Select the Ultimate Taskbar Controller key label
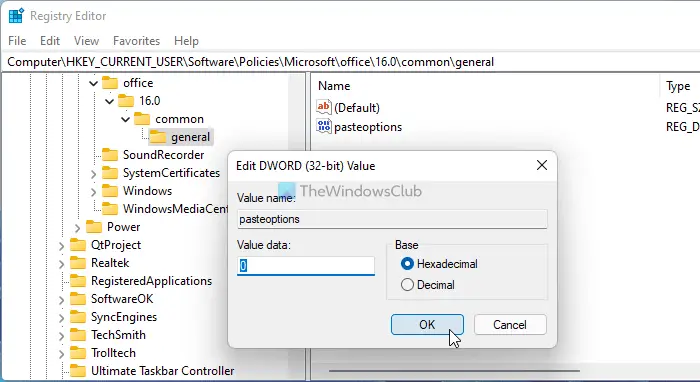The width and height of the screenshot is (700, 382). coord(162,371)
